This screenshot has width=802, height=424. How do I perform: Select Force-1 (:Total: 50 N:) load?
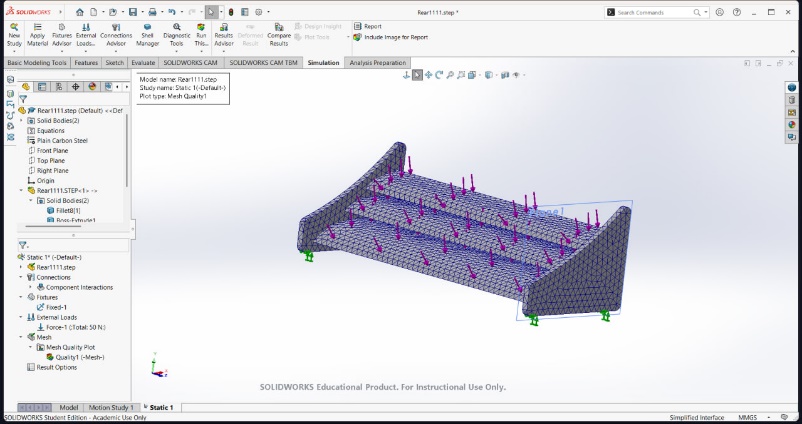pyautogui.click(x=71, y=327)
